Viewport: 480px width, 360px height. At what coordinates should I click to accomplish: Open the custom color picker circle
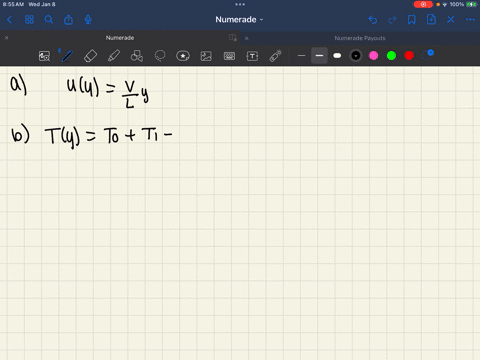[x=427, y=55]
